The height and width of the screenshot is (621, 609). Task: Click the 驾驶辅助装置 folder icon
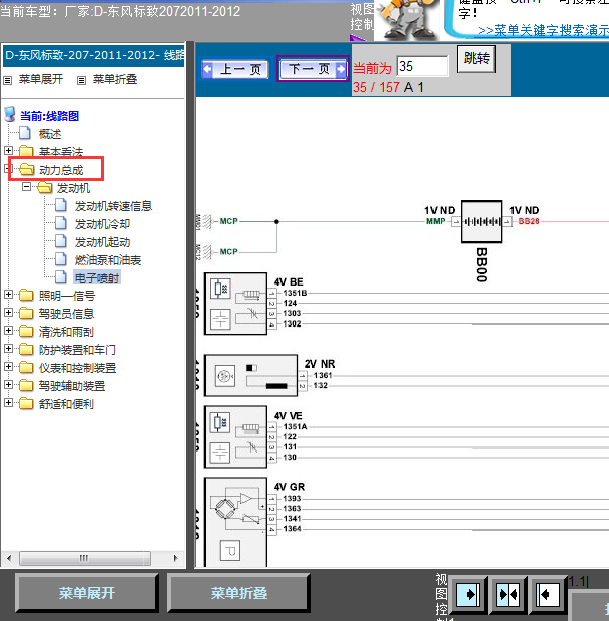pyautogui.click(x=26, y=385)
